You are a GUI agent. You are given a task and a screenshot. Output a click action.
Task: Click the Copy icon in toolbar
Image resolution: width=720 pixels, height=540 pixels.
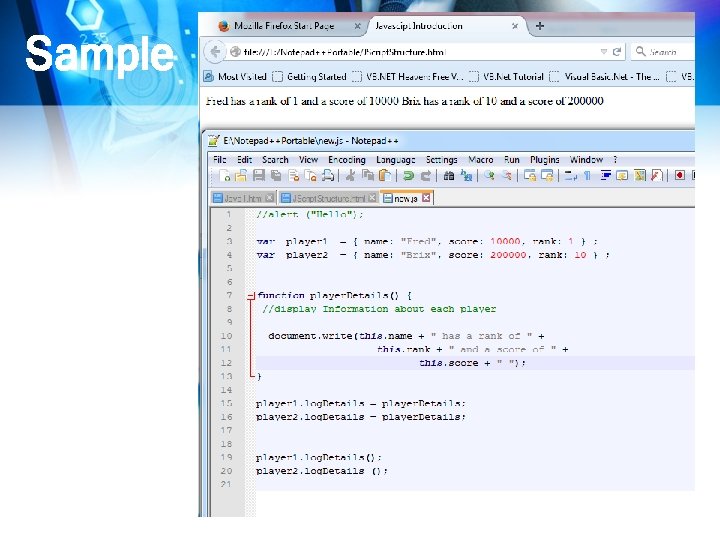tap(368, 175)
